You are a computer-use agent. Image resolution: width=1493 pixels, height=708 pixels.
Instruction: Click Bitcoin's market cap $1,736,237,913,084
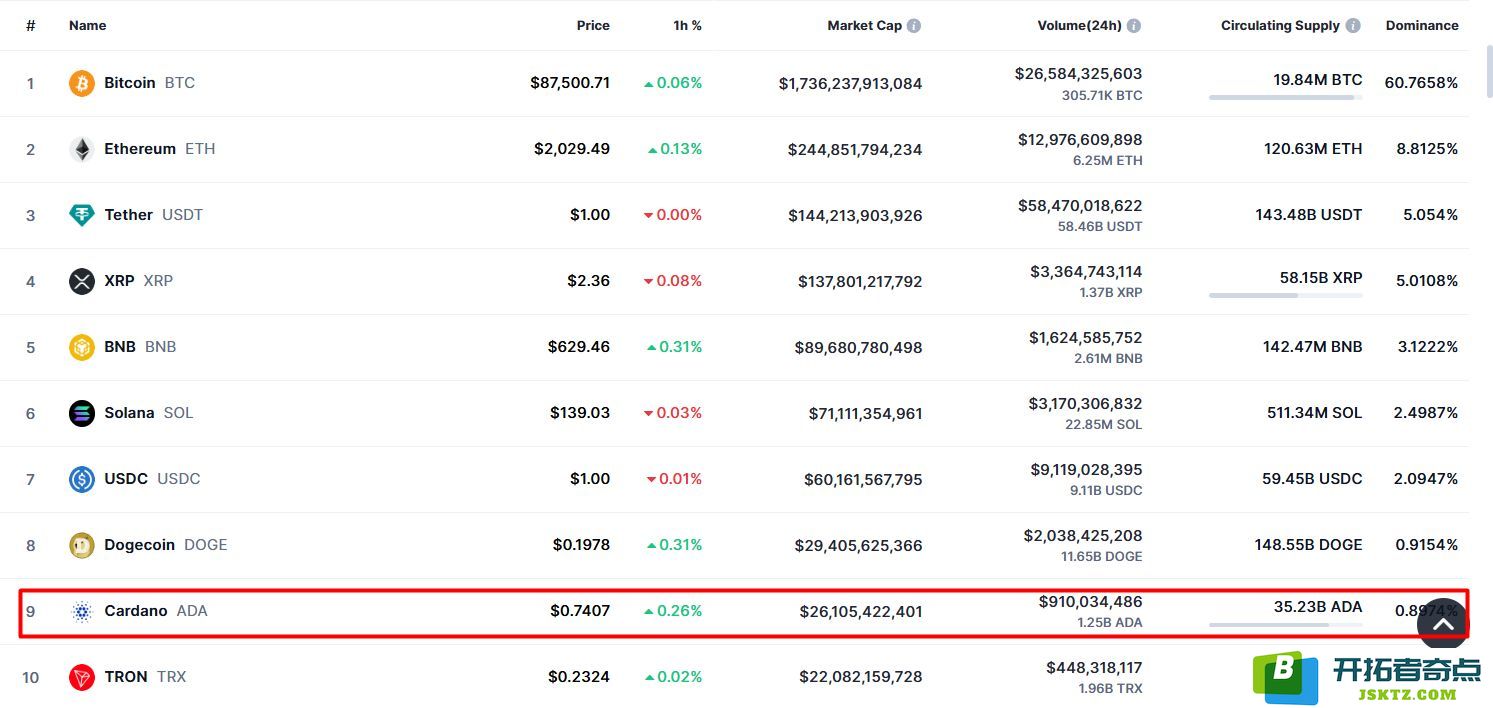pyautogui.click(x=851, y=84)
